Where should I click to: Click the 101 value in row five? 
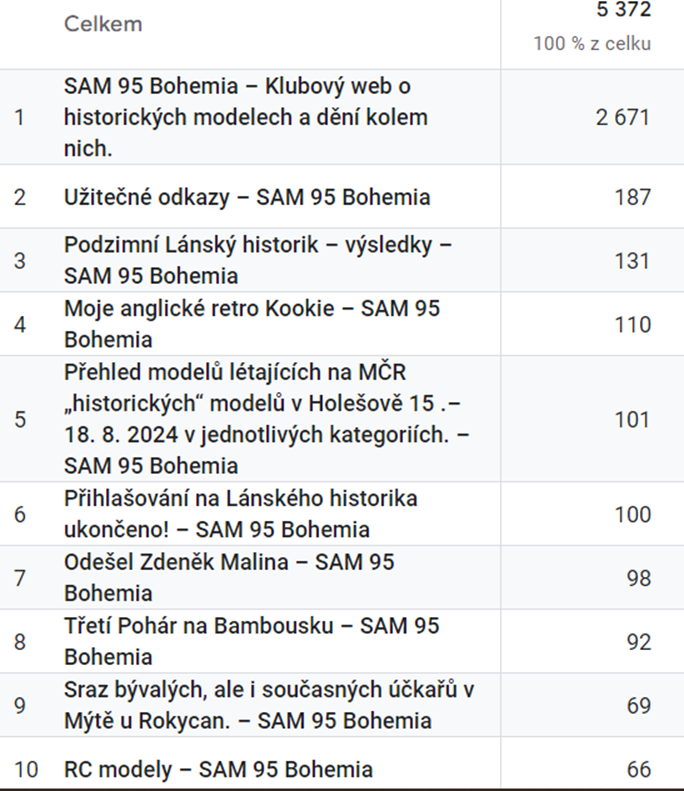tap(633, 419)
